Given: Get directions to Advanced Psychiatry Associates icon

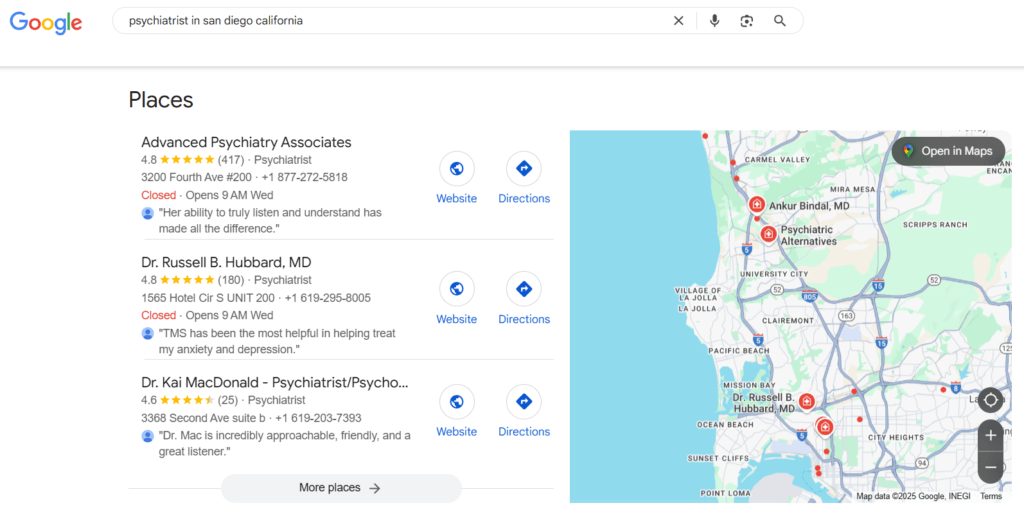Looking at the screenshot, I should pyautogui.click(x=524, y=168).
